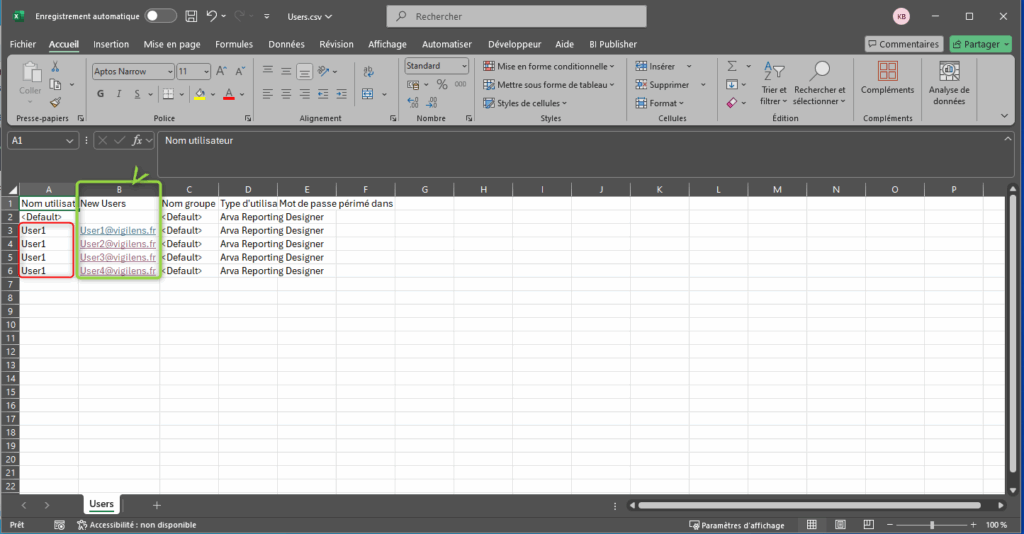Open Rechercher et sélectionner magnifier

820,80
